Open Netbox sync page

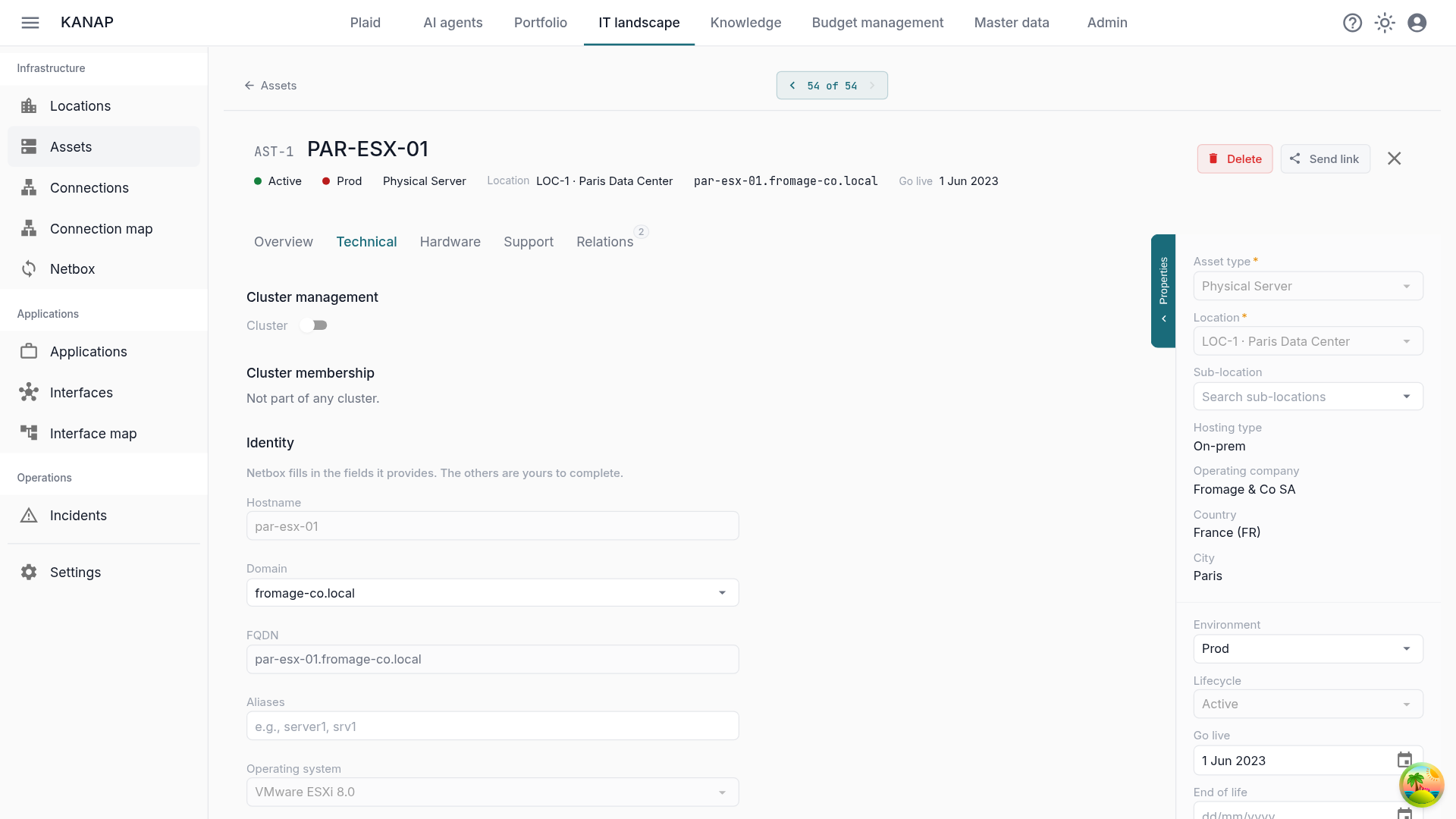(x=104, y=269)
